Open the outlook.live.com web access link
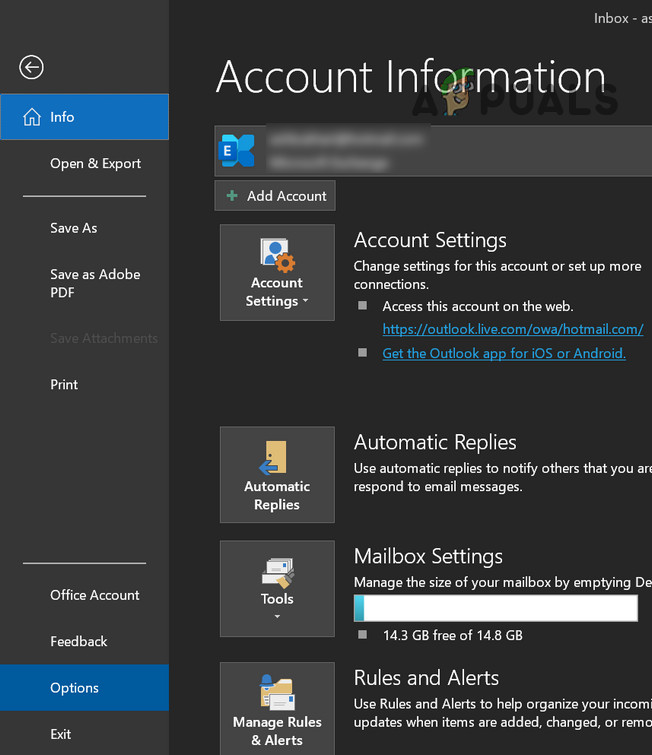 pyautogui.click(x=512, y=329)
